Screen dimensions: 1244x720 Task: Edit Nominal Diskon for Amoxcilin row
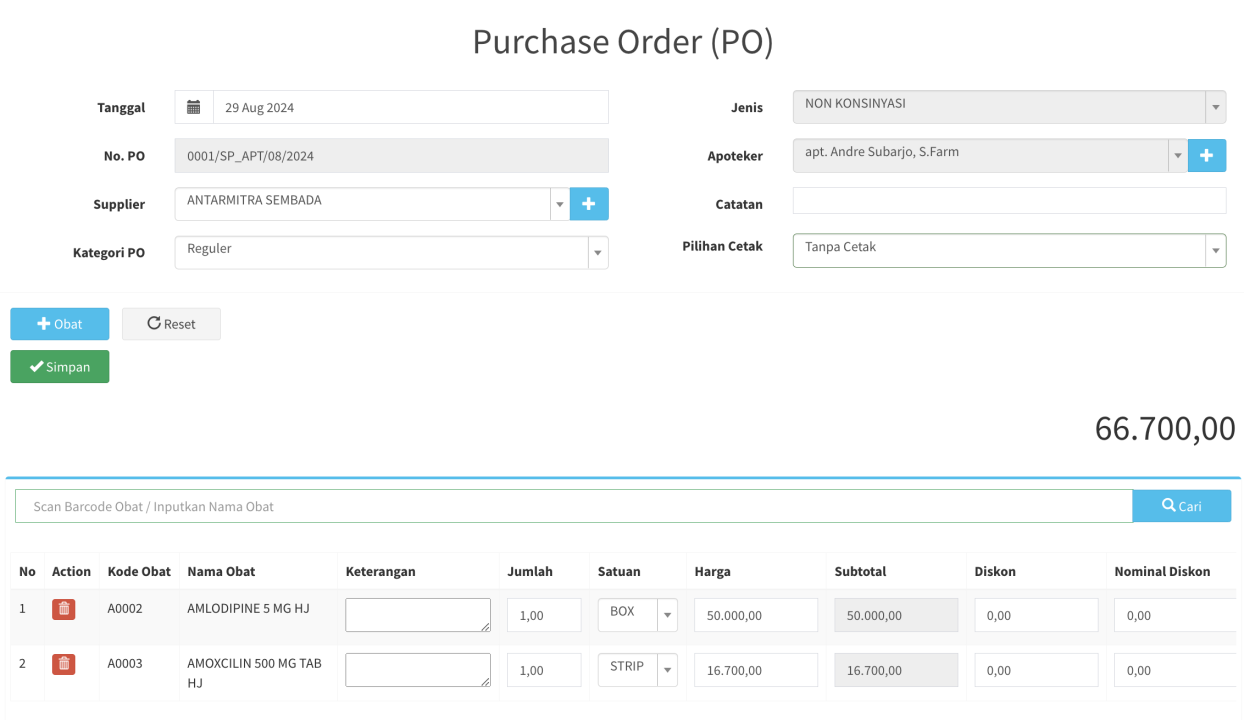click(1175, 670)
